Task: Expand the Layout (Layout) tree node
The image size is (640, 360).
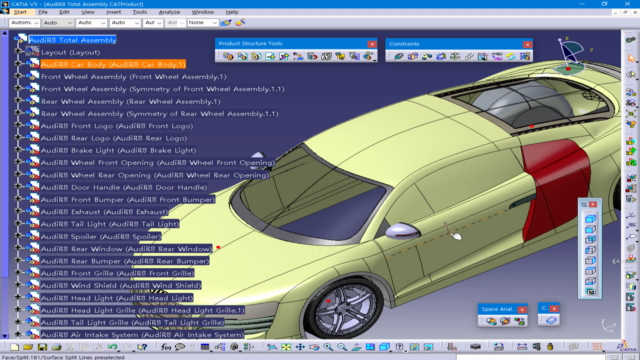Action: (18, 51)
